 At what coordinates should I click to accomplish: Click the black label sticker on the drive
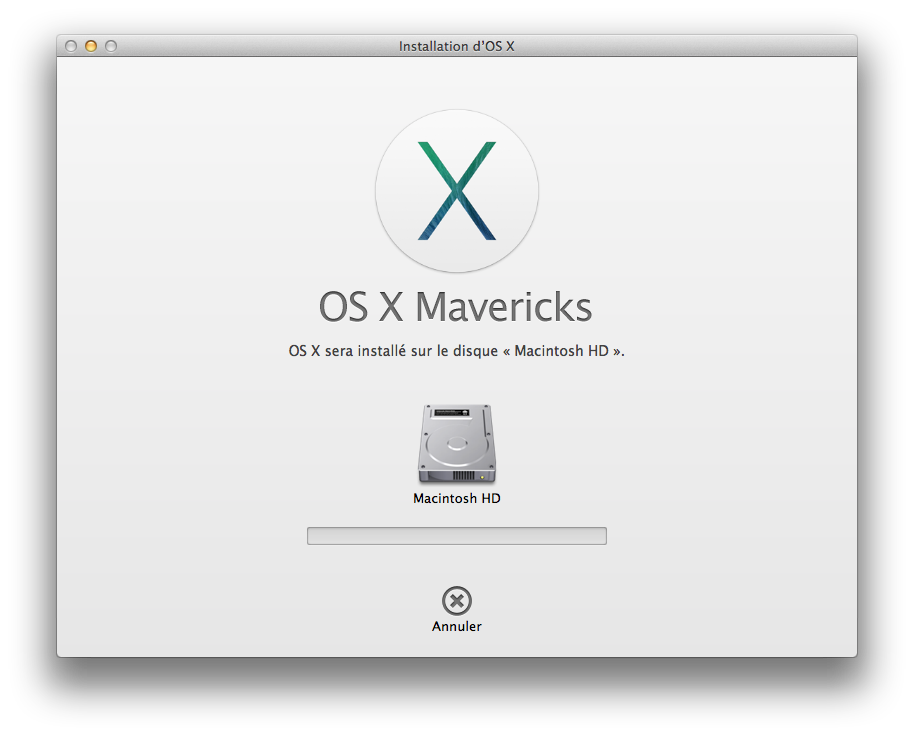pyautogui.click(x=456, y=412)
